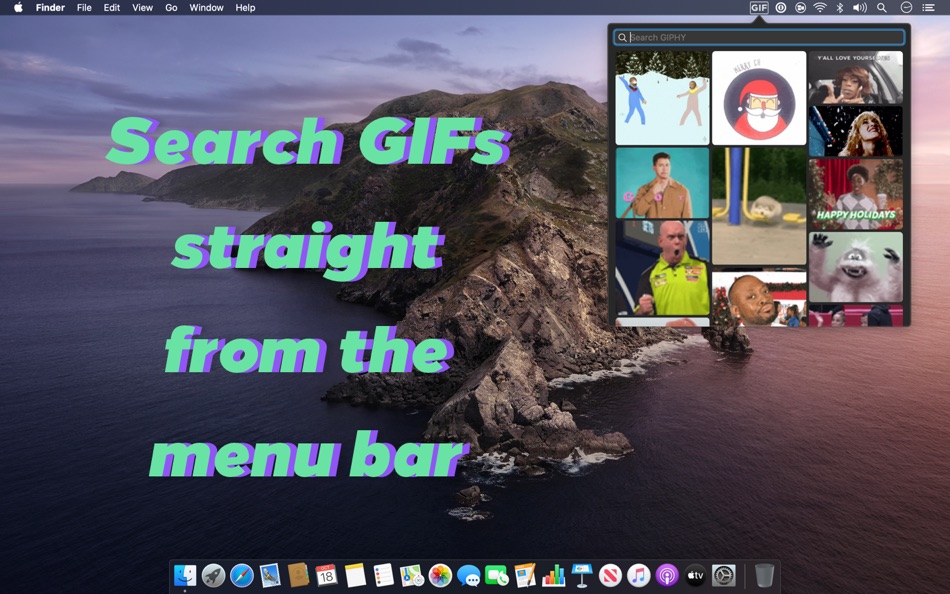Click the screen recording camera menu bar icon
Viewport: 950px width, 594px height.
800,8
